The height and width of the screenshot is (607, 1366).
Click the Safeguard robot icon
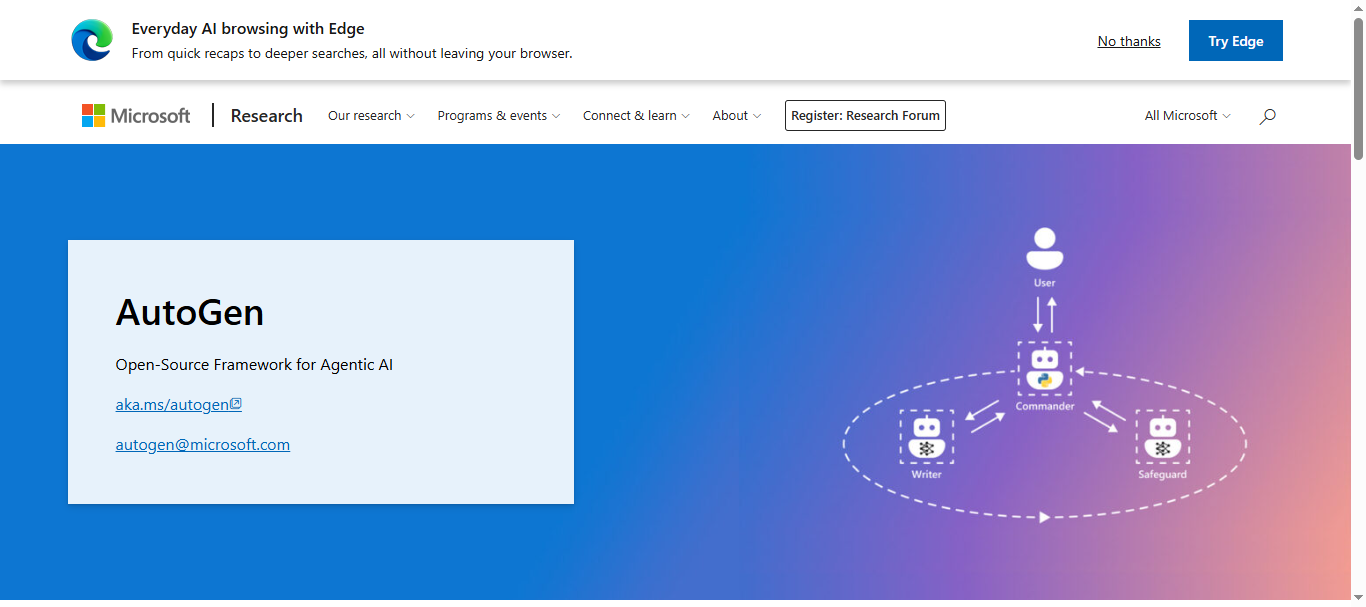tap(1162, 437)
